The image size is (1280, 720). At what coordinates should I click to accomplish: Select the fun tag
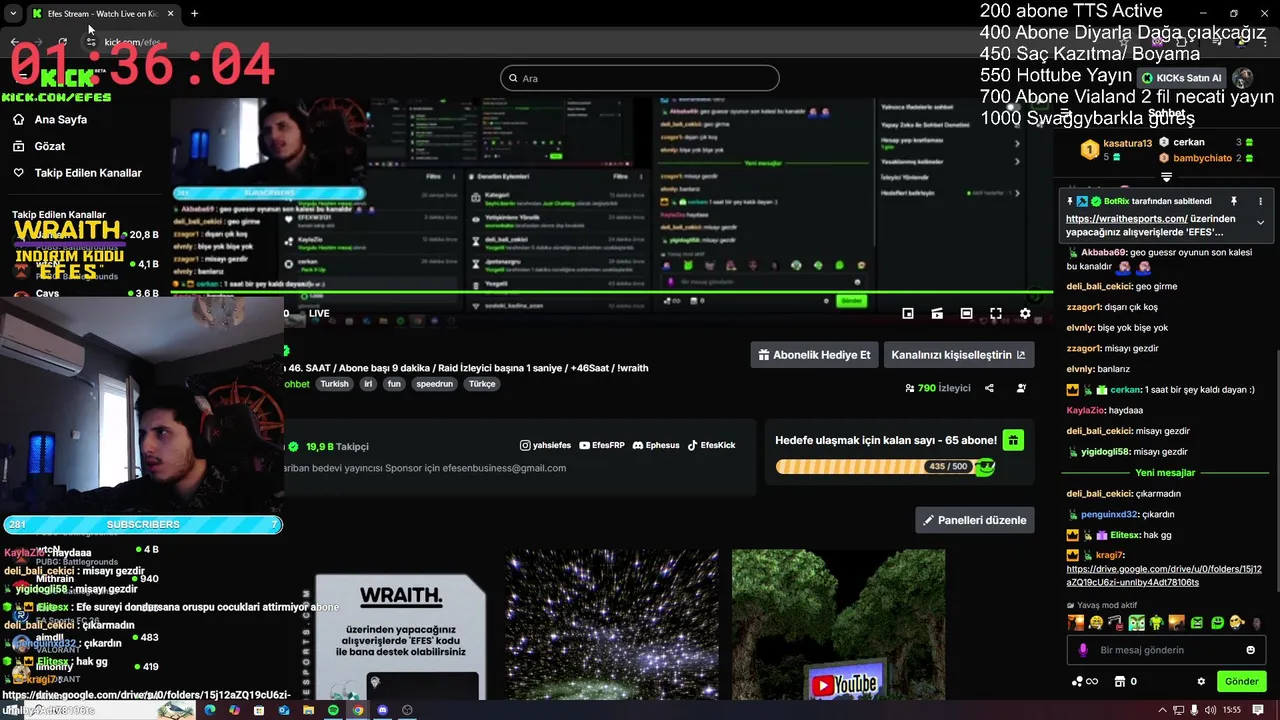point(394,384)
